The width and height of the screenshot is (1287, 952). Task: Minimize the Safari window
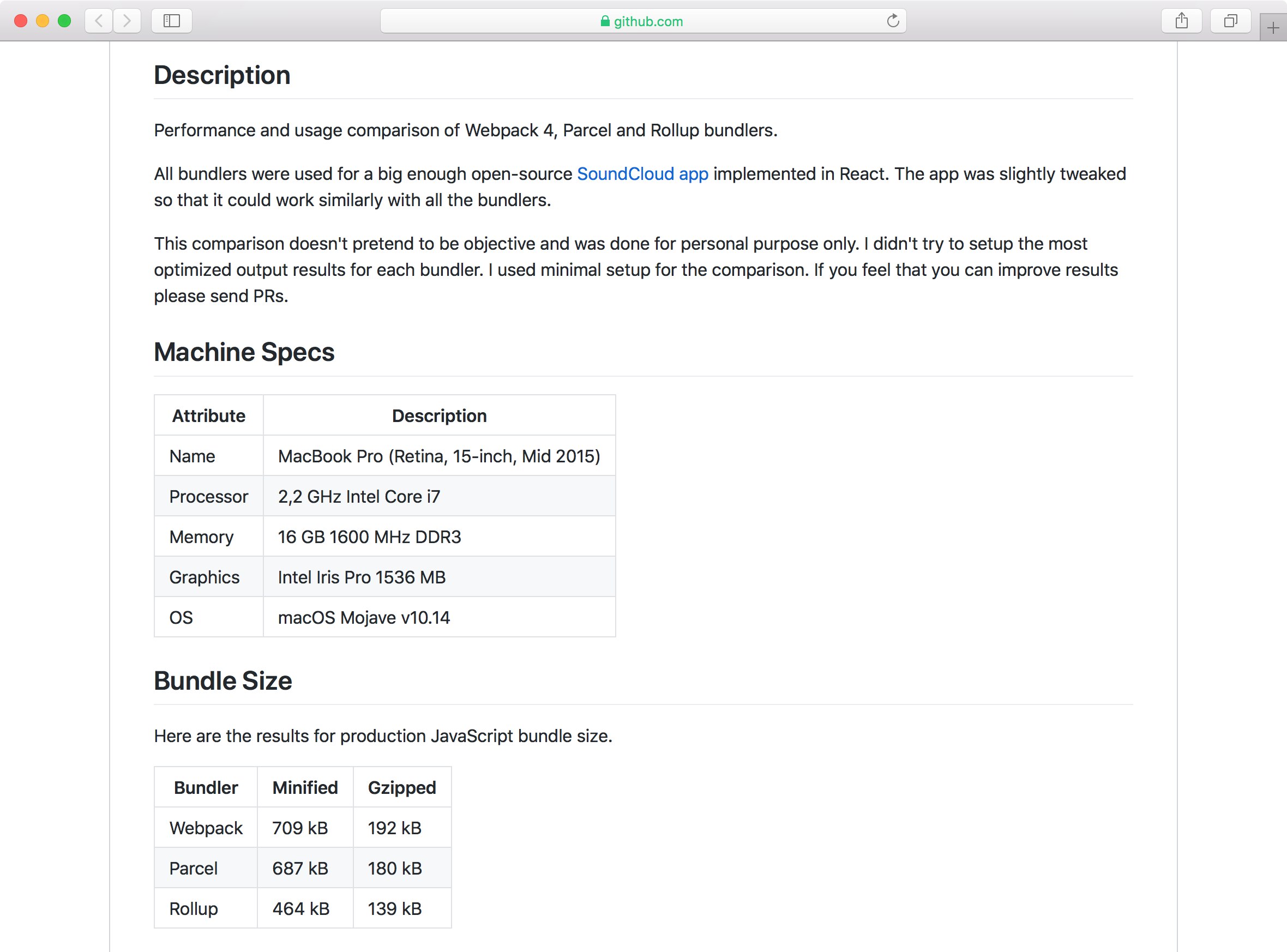(x=43, y=21)
